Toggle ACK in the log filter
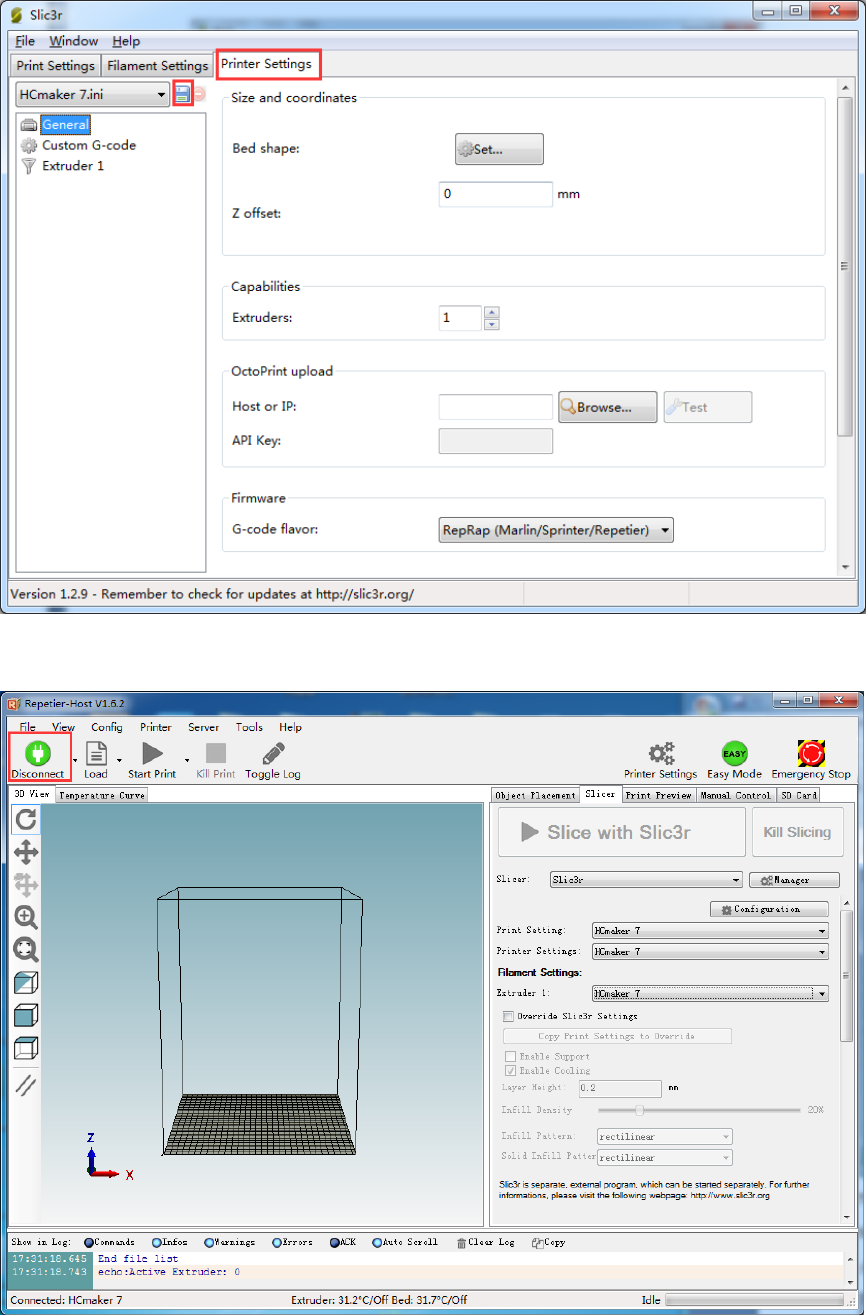Screen dimensions: 866x1315 click(x=342, y=1242)
